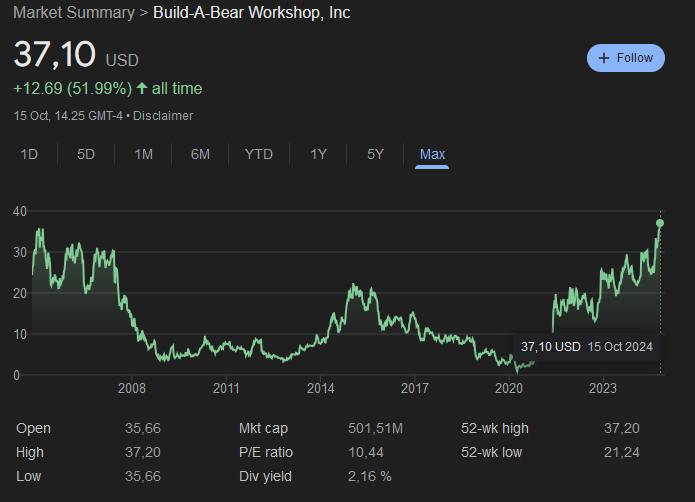The height and width of the screenshot is (502, 695).
Task: Click the 2008 x-axis label
Action: [132, 389]
